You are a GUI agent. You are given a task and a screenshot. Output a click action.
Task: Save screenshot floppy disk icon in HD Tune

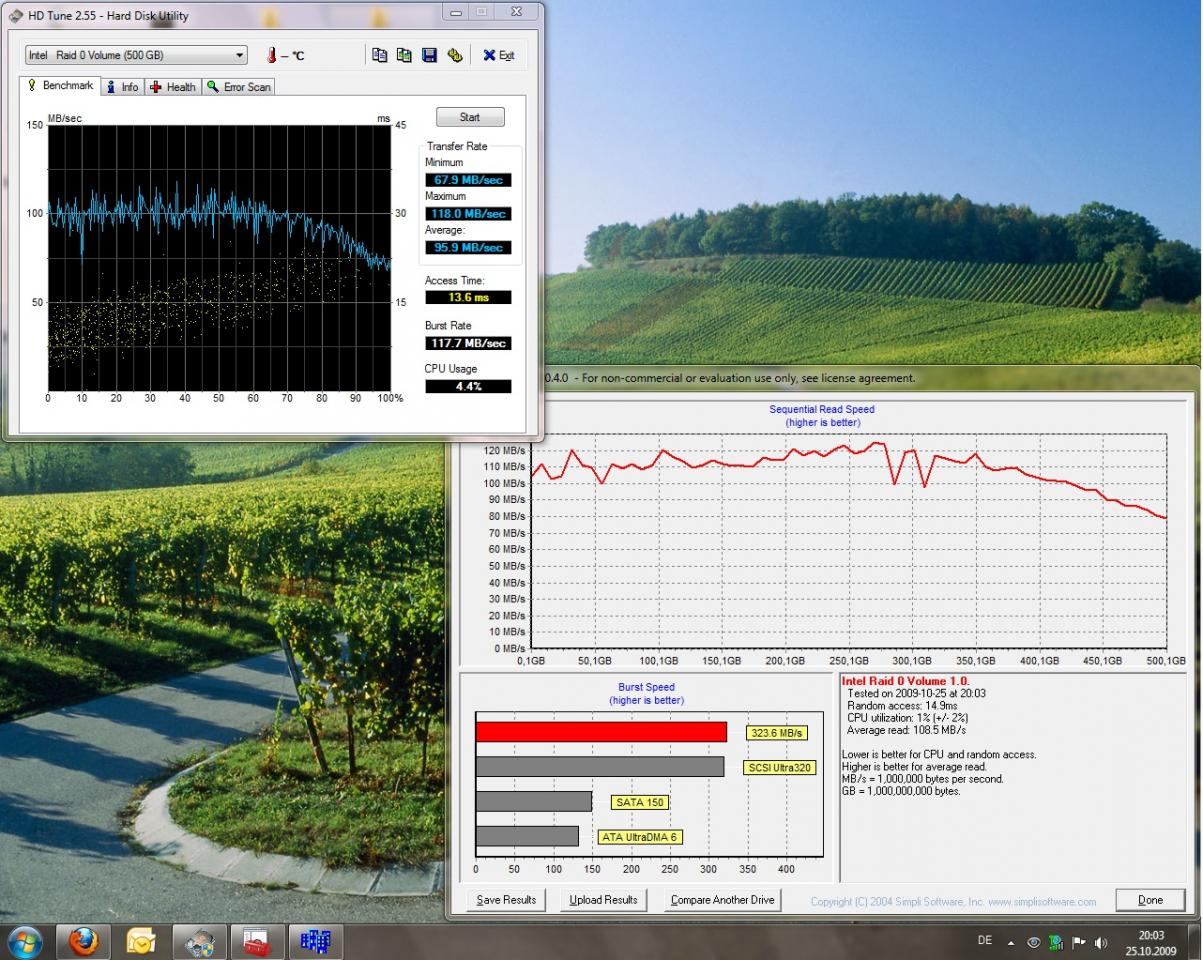(429, 55)
